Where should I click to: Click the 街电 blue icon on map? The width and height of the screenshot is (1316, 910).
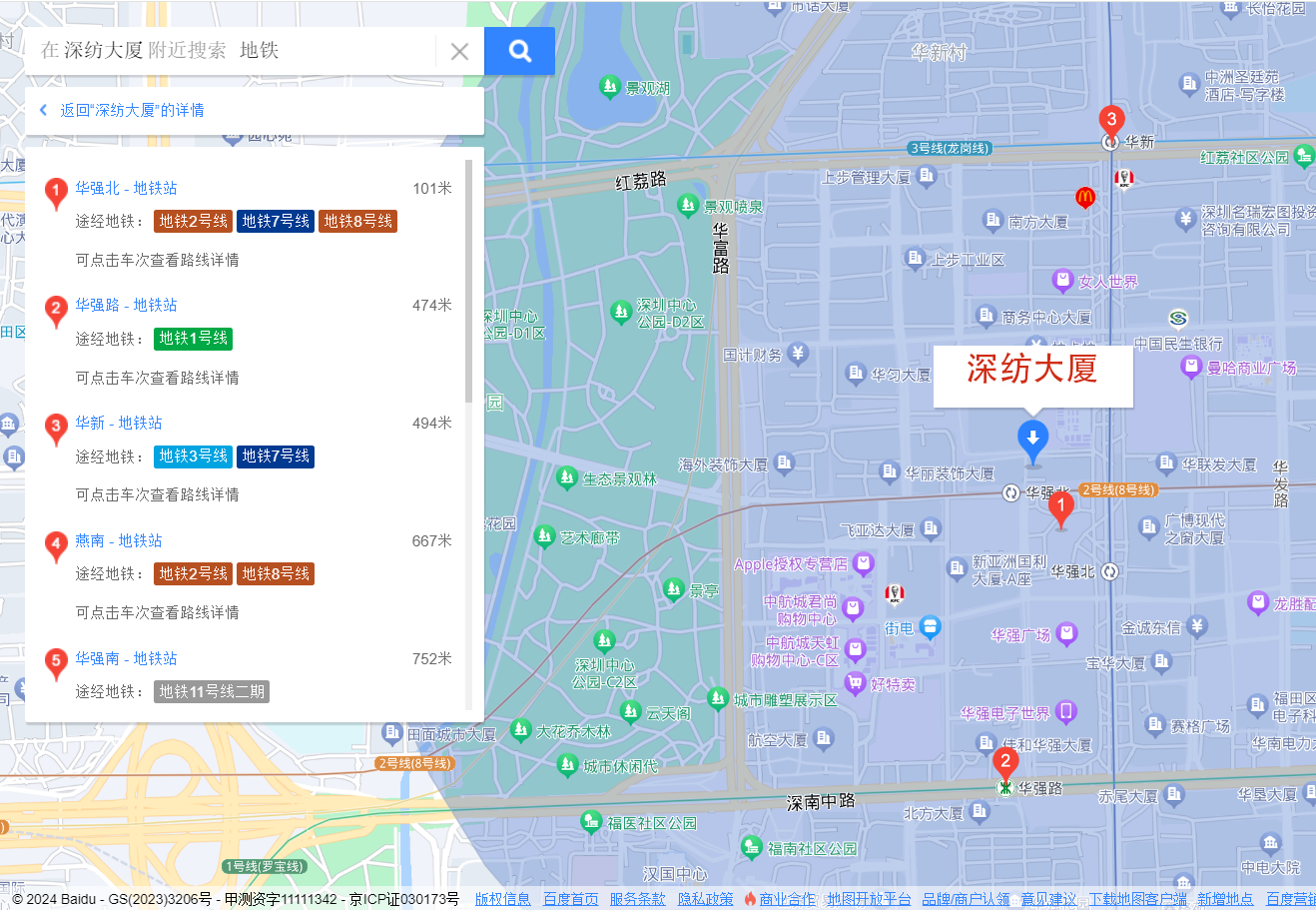[931, 627]
